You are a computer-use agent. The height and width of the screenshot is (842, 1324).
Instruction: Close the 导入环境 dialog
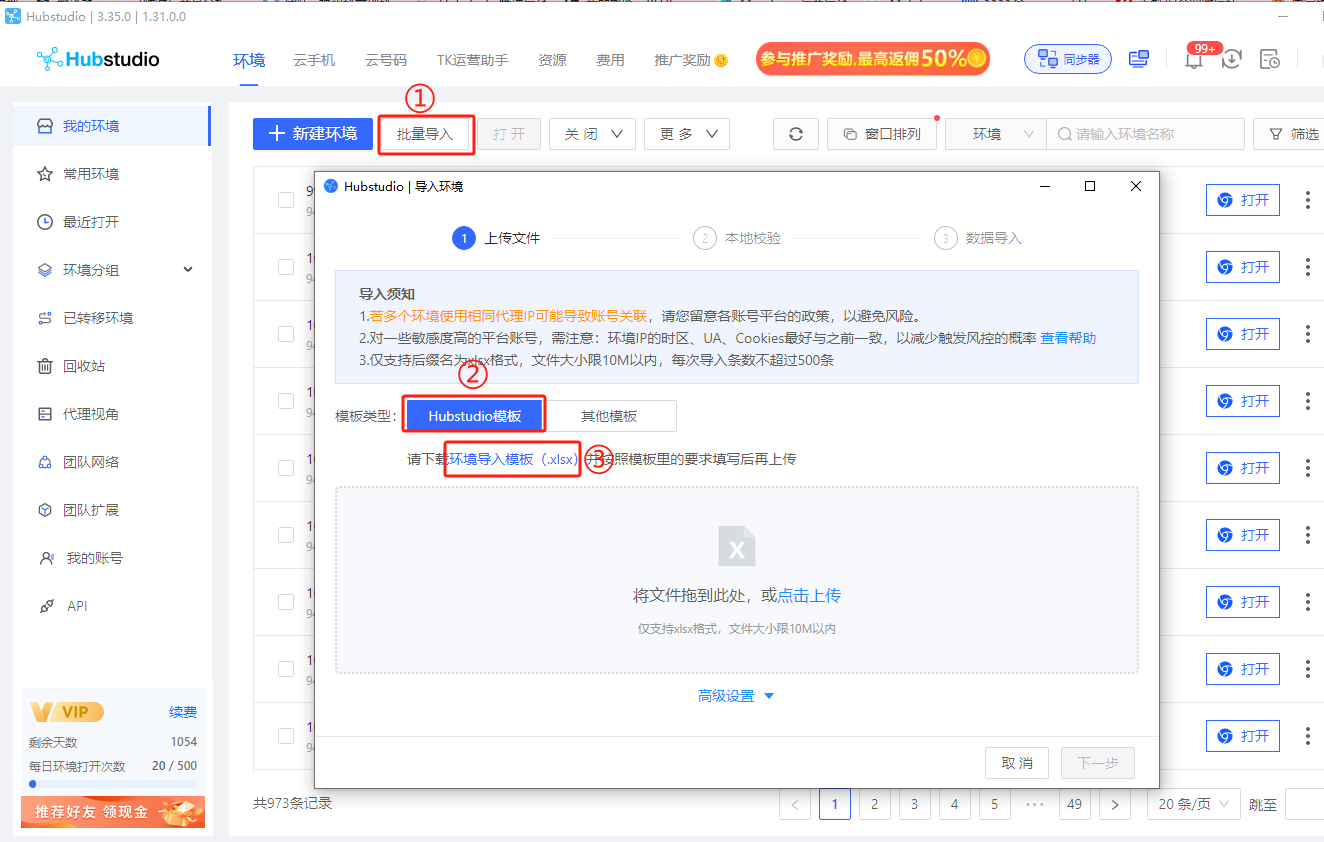tap(1135, 186)
